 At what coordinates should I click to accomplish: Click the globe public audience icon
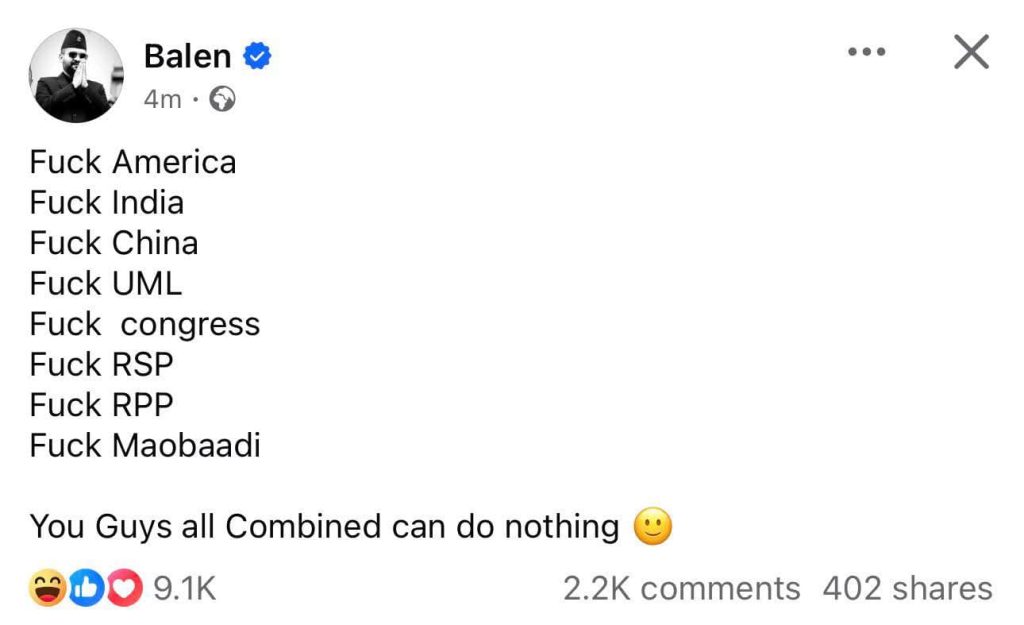coord(224,99)
